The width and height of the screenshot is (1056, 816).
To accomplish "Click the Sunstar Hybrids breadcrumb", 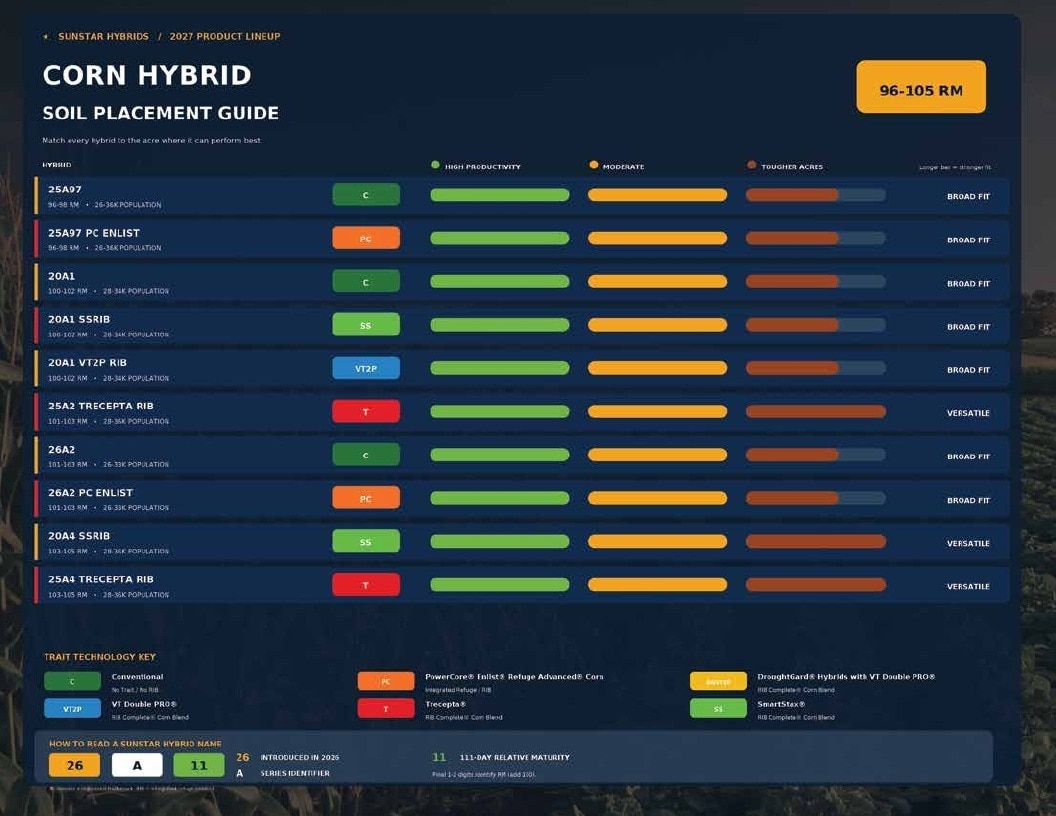I will [103, 36].
